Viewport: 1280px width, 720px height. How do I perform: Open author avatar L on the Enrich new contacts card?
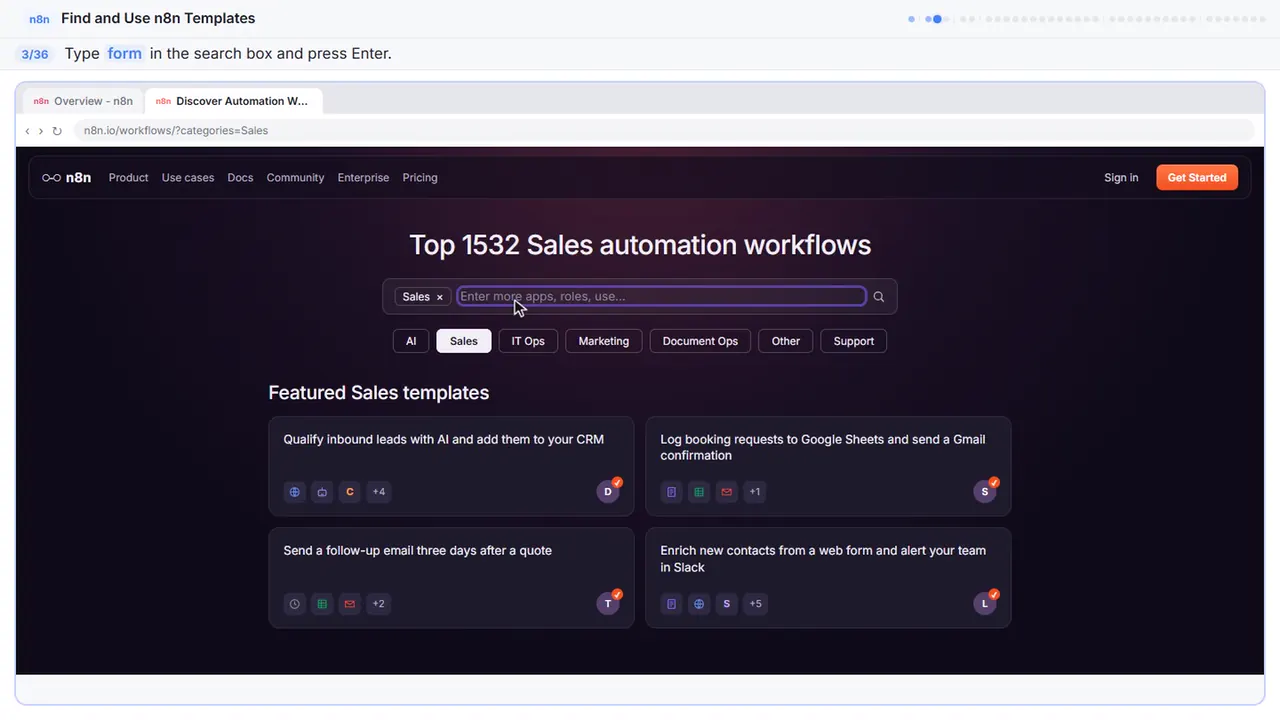[985, 603]
